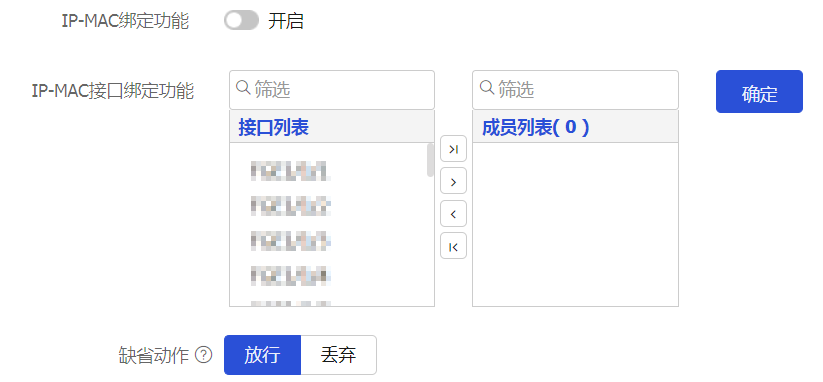The width and height of the screenshot is (823, 382).
Task: Click the 接口列表 vertical scrollbar thumb
Action: pyautogui.click(x=430, y=160)
